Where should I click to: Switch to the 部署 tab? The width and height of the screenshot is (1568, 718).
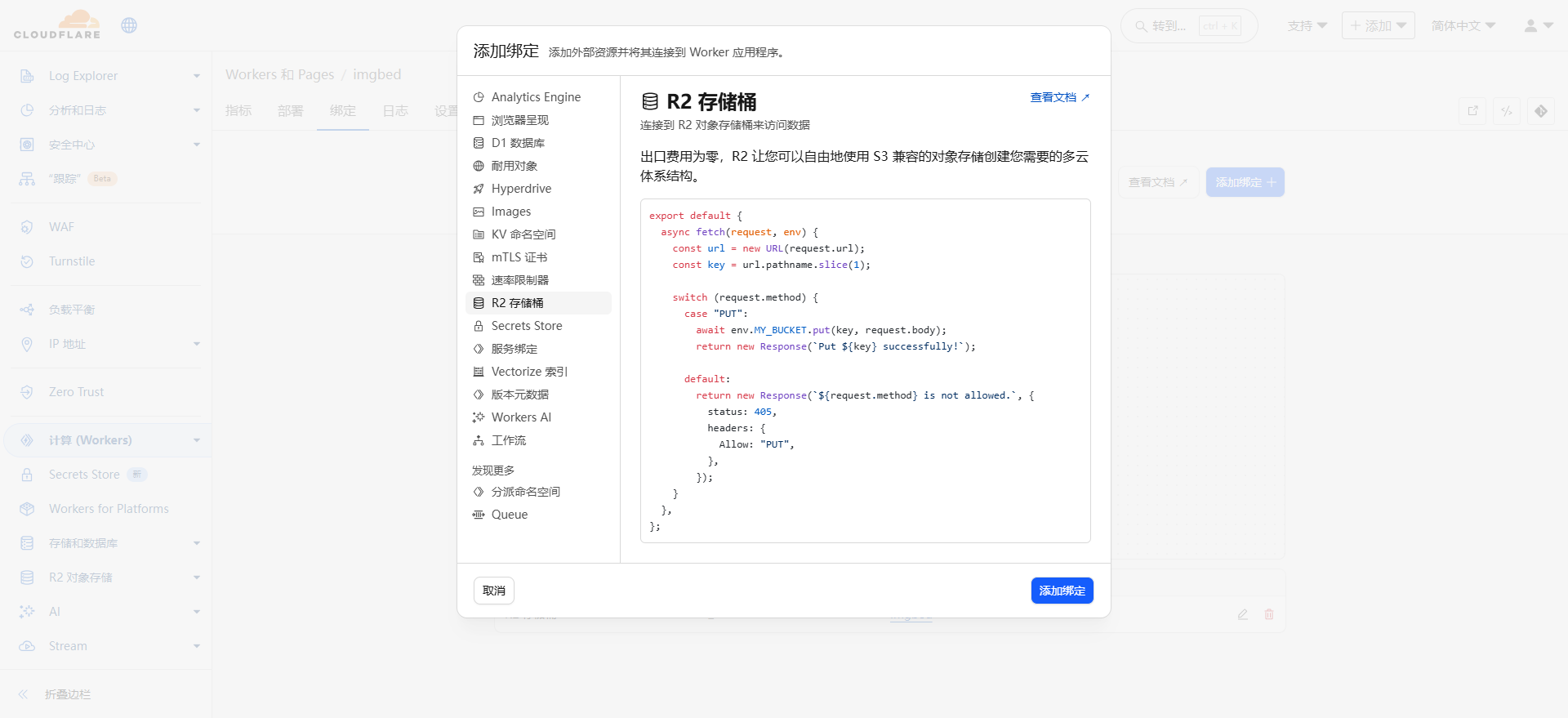click(290, 111)
